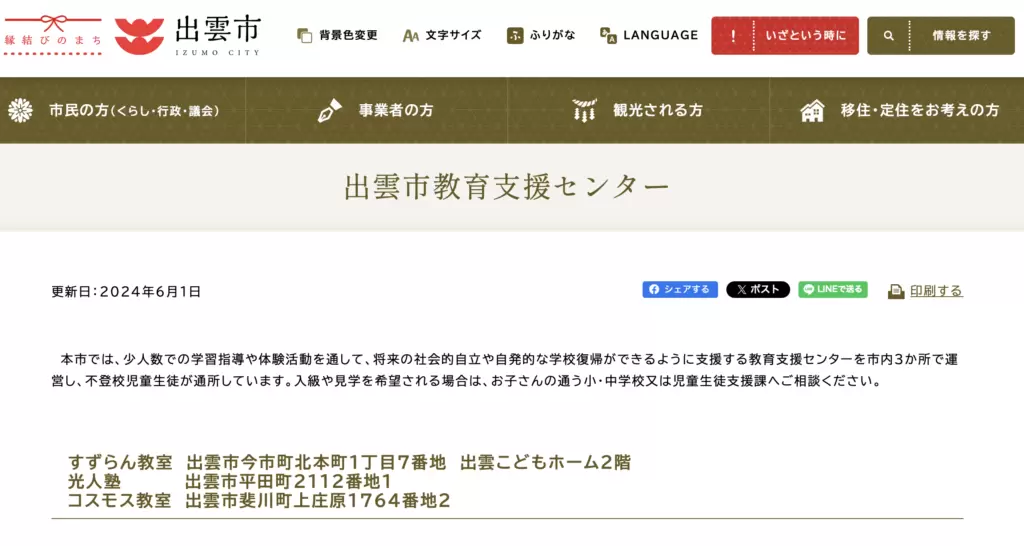Click the magnifying glass search icon
The width and height of the screenshot is (1024, 546).
(889, 36)
